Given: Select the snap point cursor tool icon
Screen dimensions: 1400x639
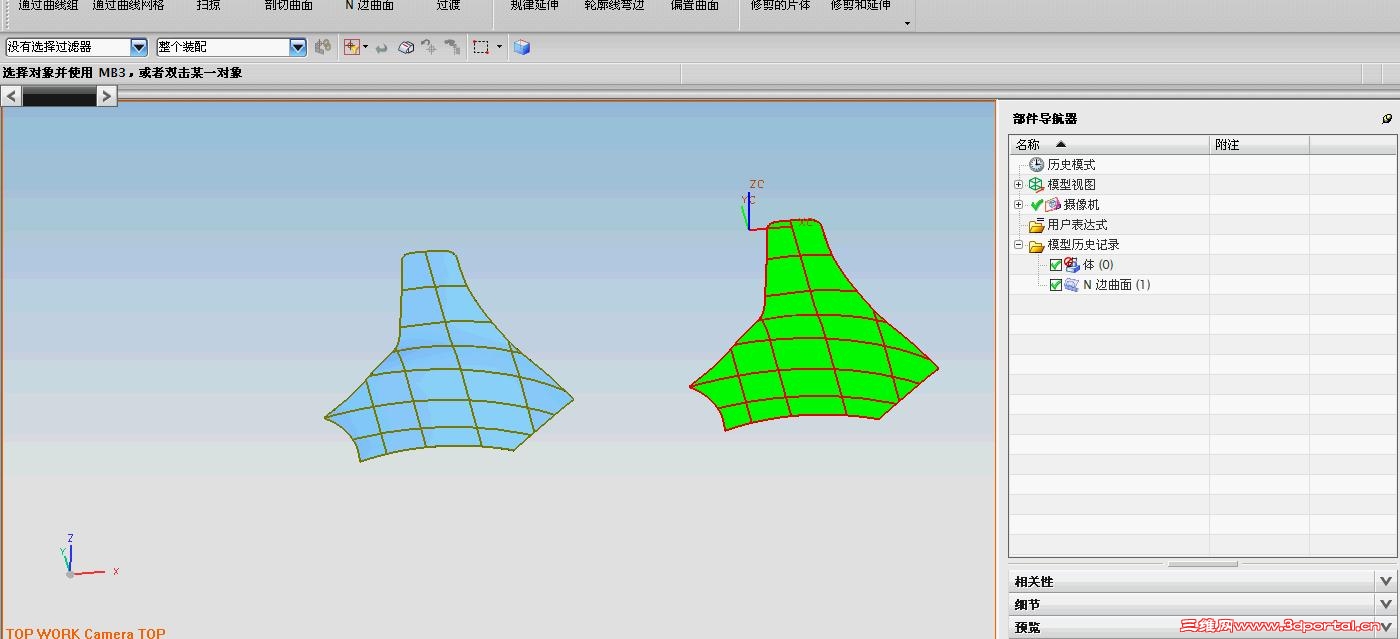Looking at the screenshot, I should pos(351,47).
